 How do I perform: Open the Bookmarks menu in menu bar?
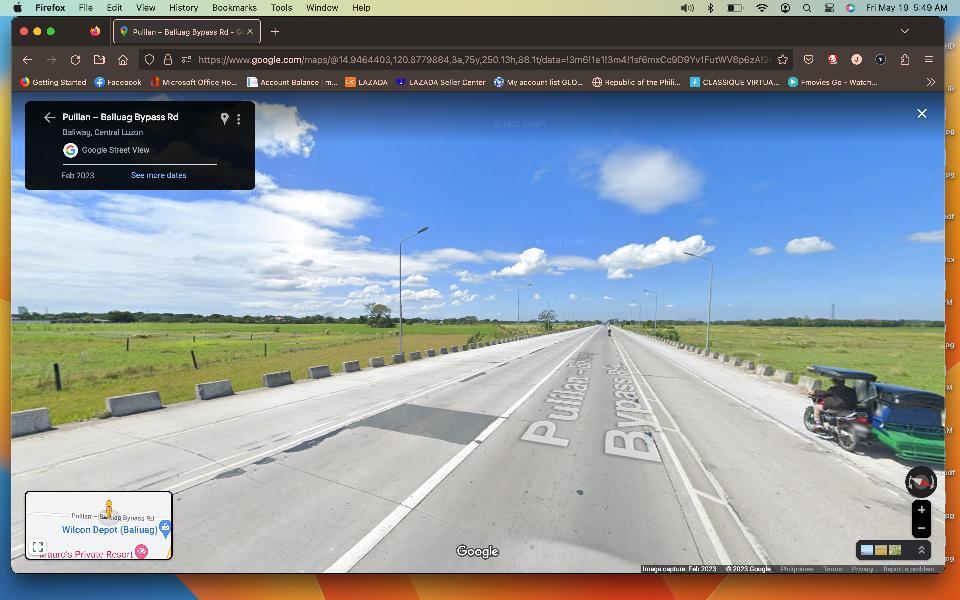(x=234, y=7)
